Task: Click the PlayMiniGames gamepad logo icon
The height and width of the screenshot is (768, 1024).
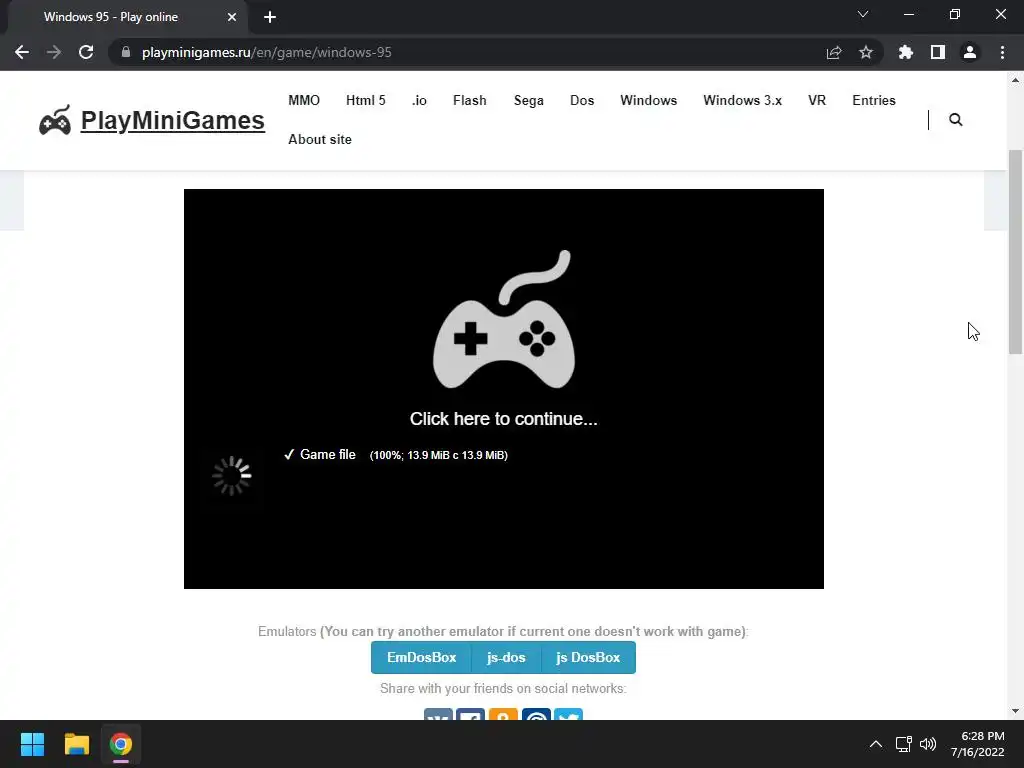Action: point(55,120)
